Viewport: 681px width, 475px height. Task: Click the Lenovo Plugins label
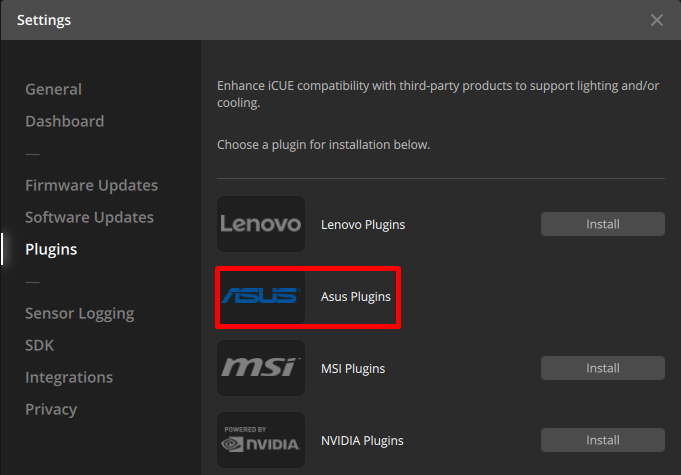363,224
